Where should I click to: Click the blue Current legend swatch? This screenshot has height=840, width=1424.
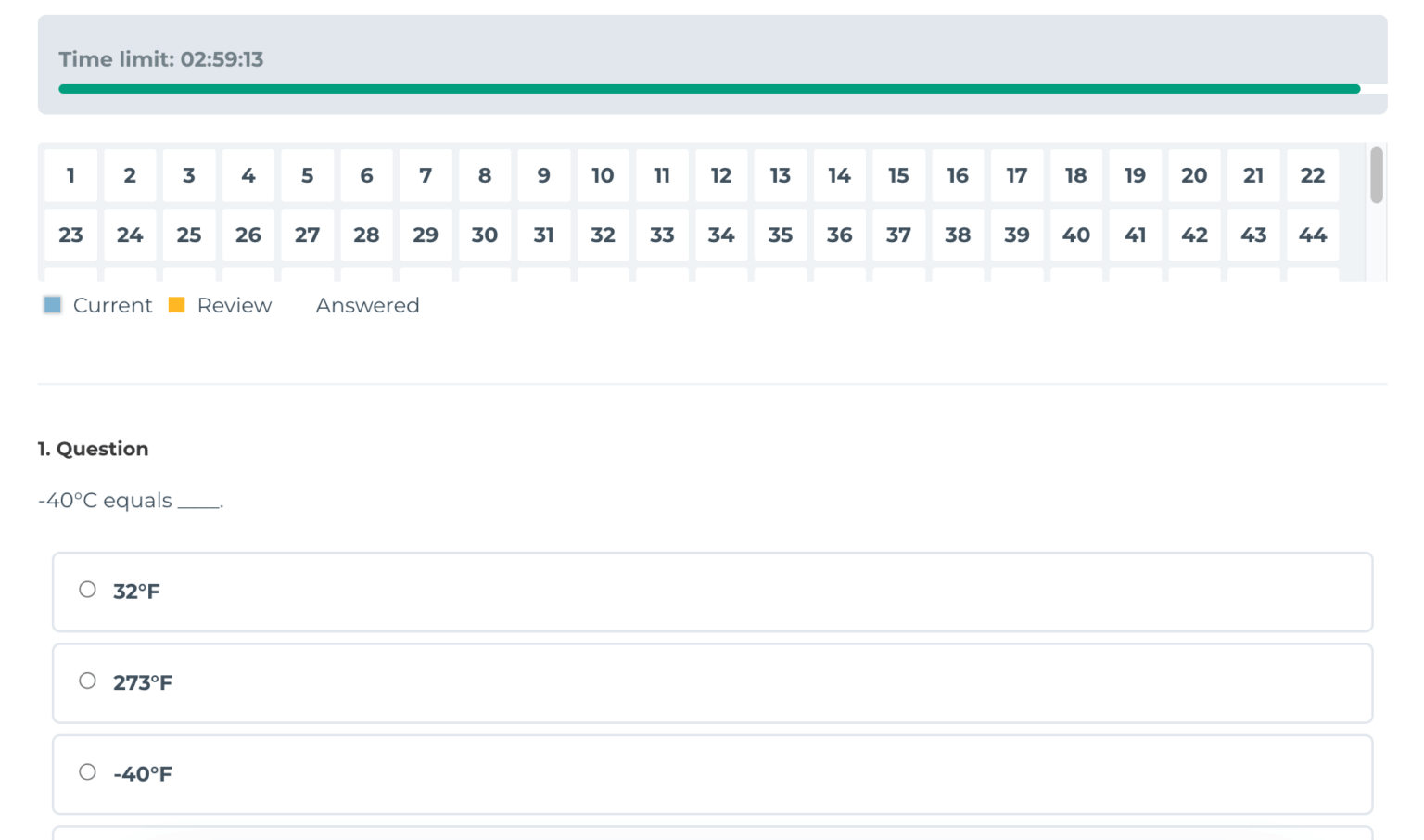[x=53, y=305]
